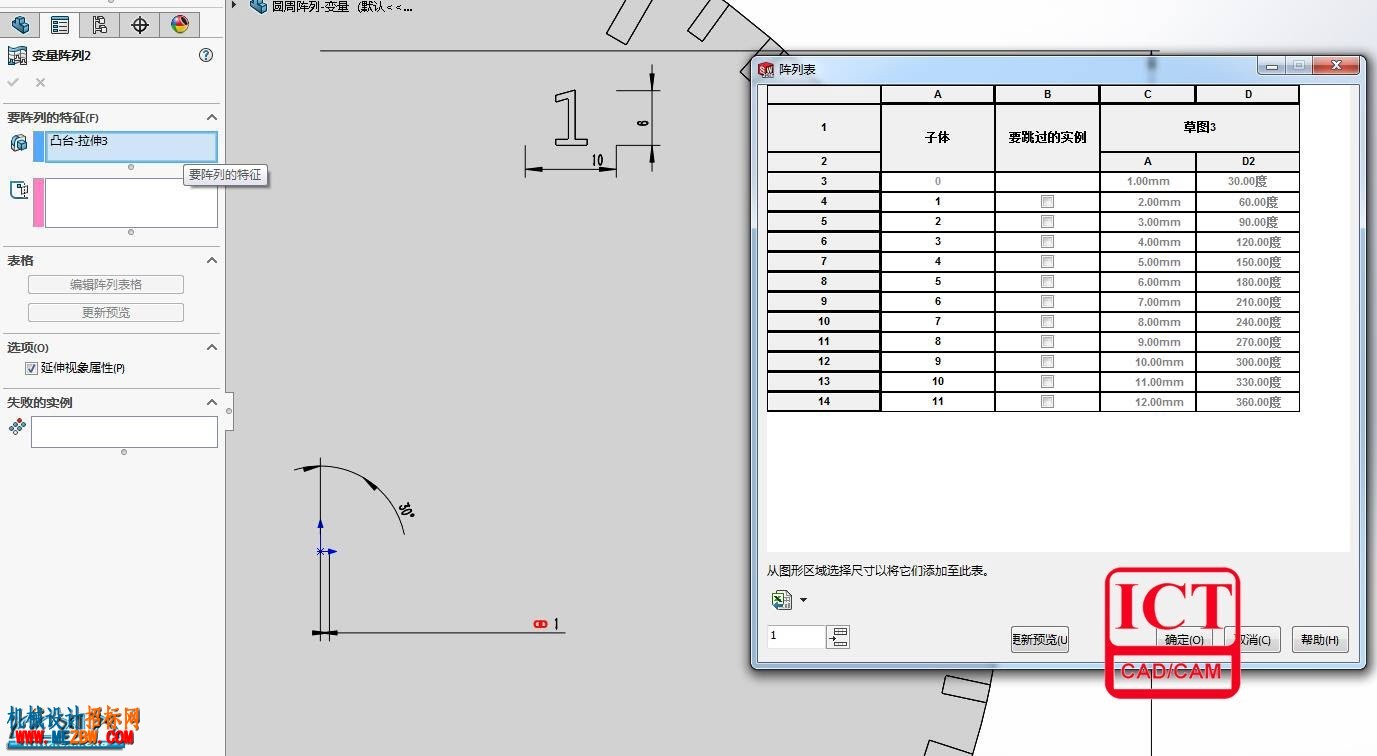1377x756 pixels.
Task: Click the 10 dimension in the sketch
Action: (597, 160)
